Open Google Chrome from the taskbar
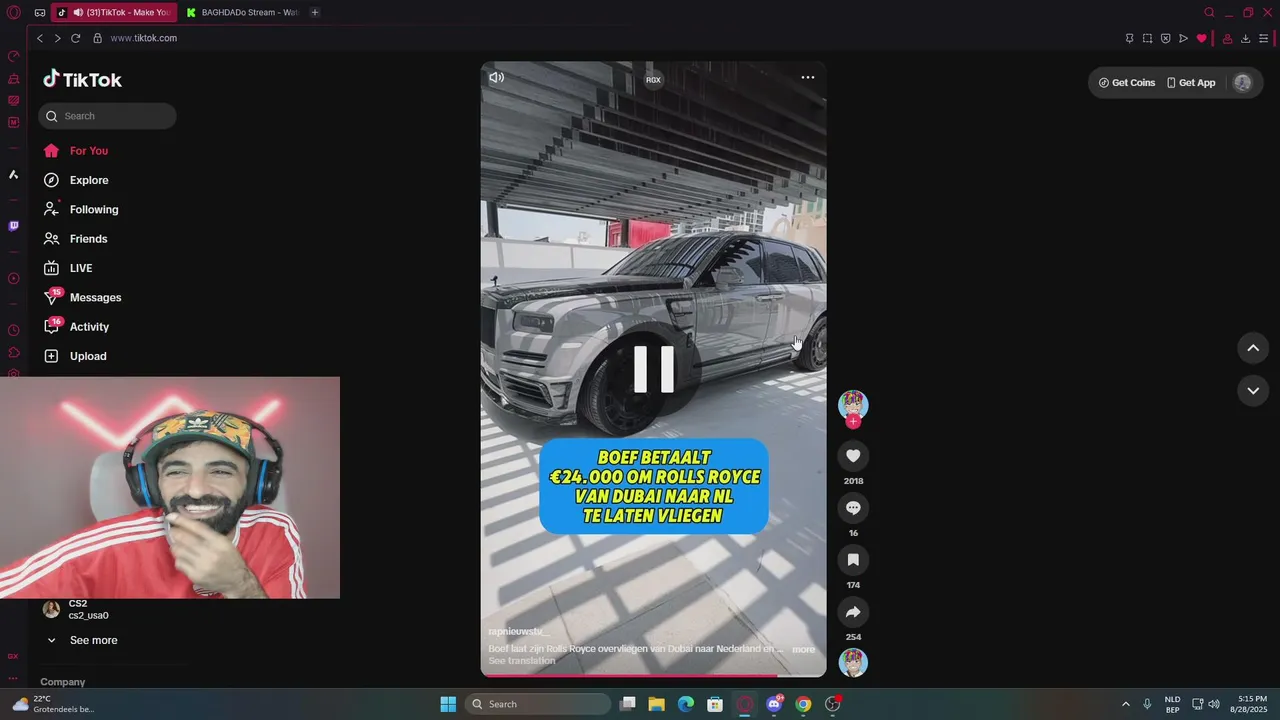 pos(803,704)
